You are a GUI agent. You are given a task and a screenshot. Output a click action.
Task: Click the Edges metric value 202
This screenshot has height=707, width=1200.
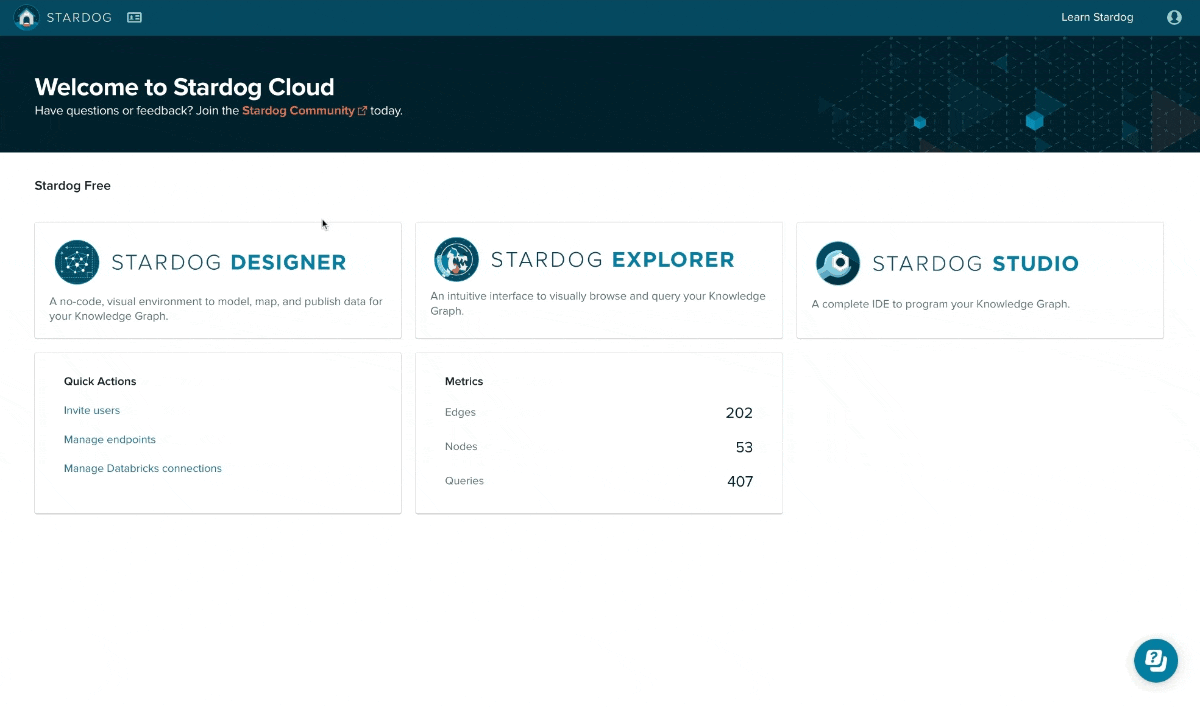pyautogui.click(x=739, y=413)
